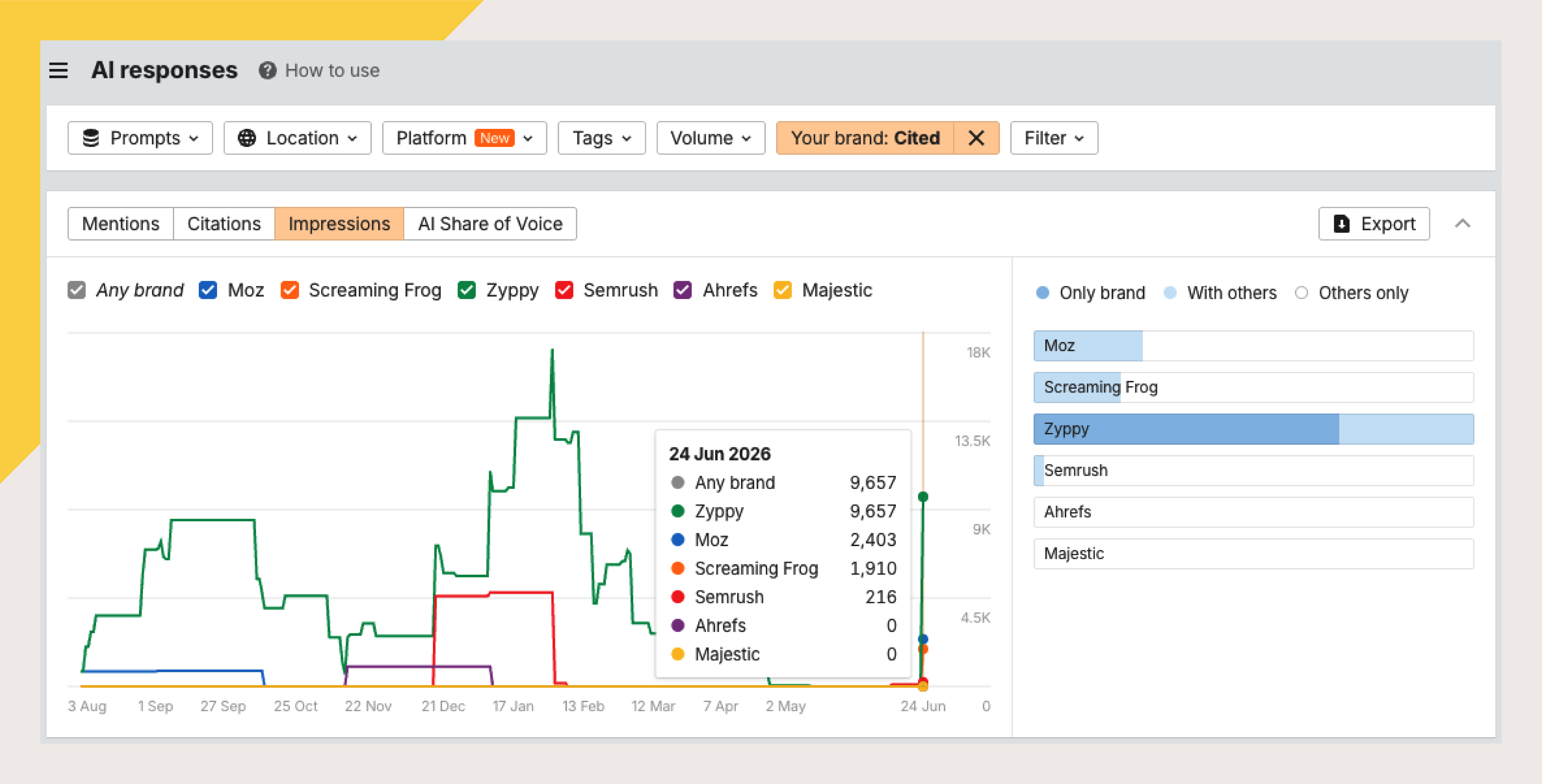This screenshot has width=1542, height=784.
Task: Click the green Zyppy tooltip dot
Action: (x=678, y=511)
